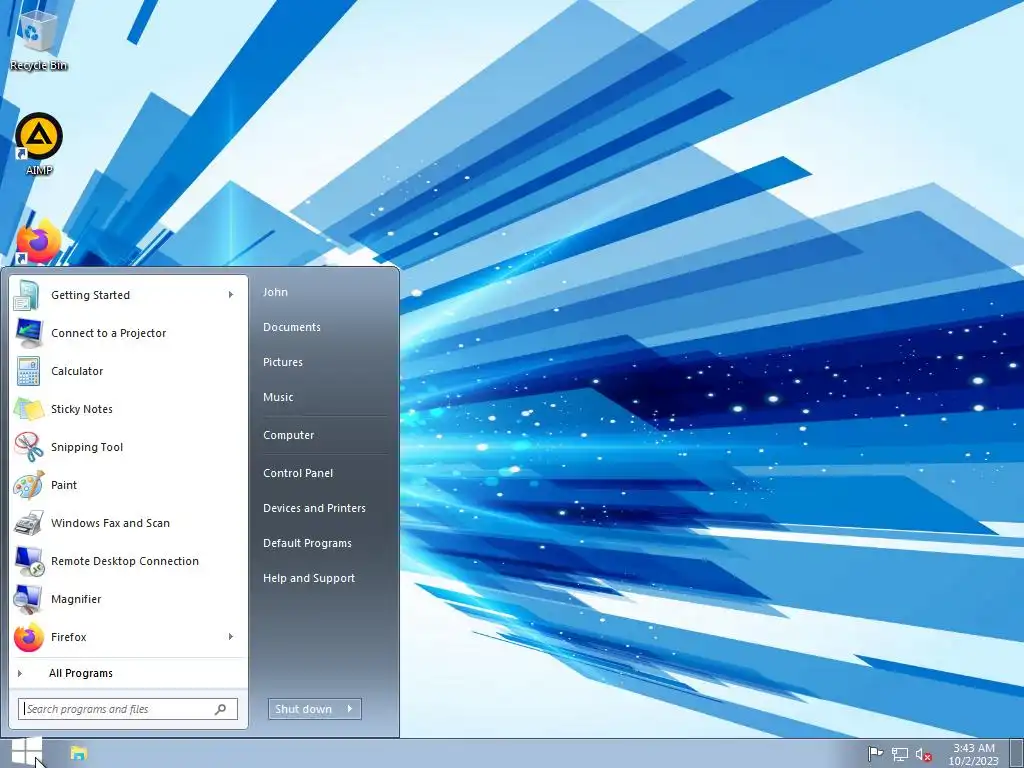Click the Sticky Notes icon
The width and height of the screenshot is (1024, 768).
pos(28,409)
